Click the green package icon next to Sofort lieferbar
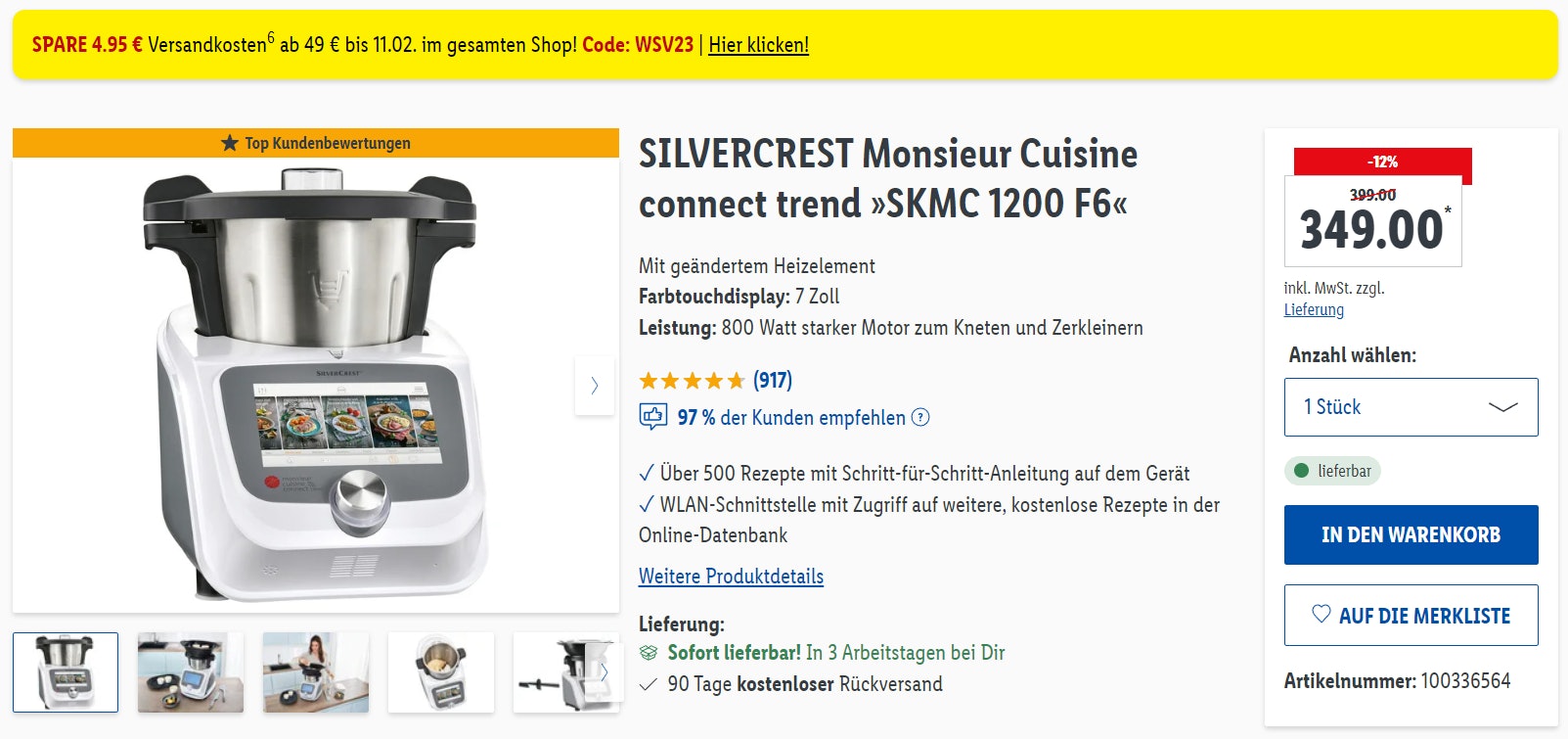This screenshot has width=1568, height=739. click(650, 651)
